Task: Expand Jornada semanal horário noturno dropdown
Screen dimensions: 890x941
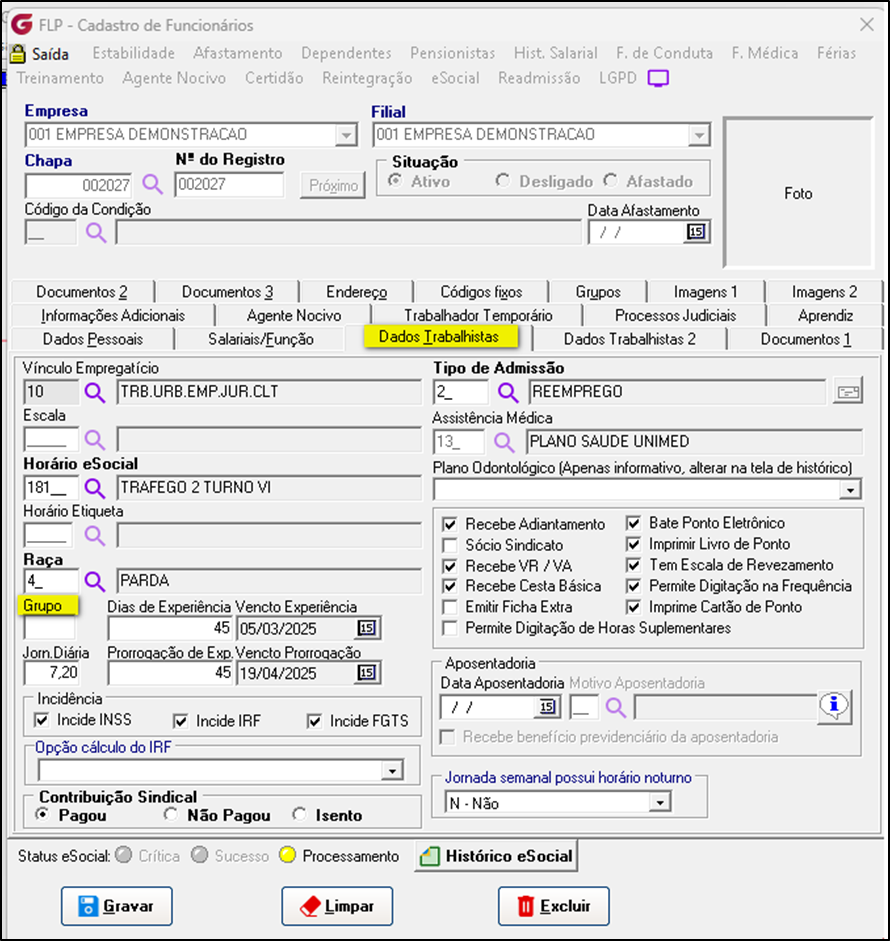Action: (660, 802)
